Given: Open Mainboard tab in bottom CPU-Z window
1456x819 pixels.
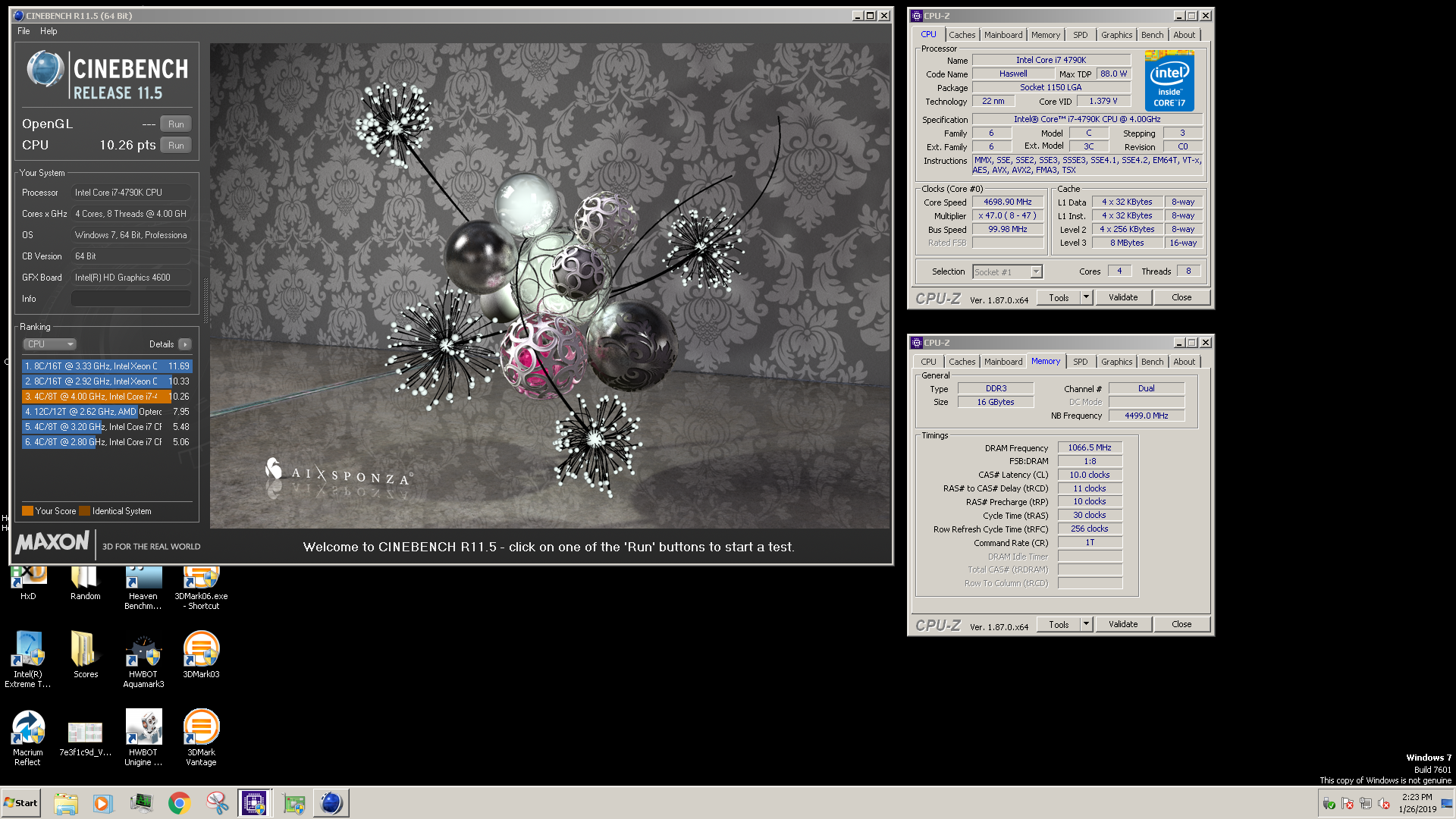Looking at the screenshot, I should tap(1003, 362).
